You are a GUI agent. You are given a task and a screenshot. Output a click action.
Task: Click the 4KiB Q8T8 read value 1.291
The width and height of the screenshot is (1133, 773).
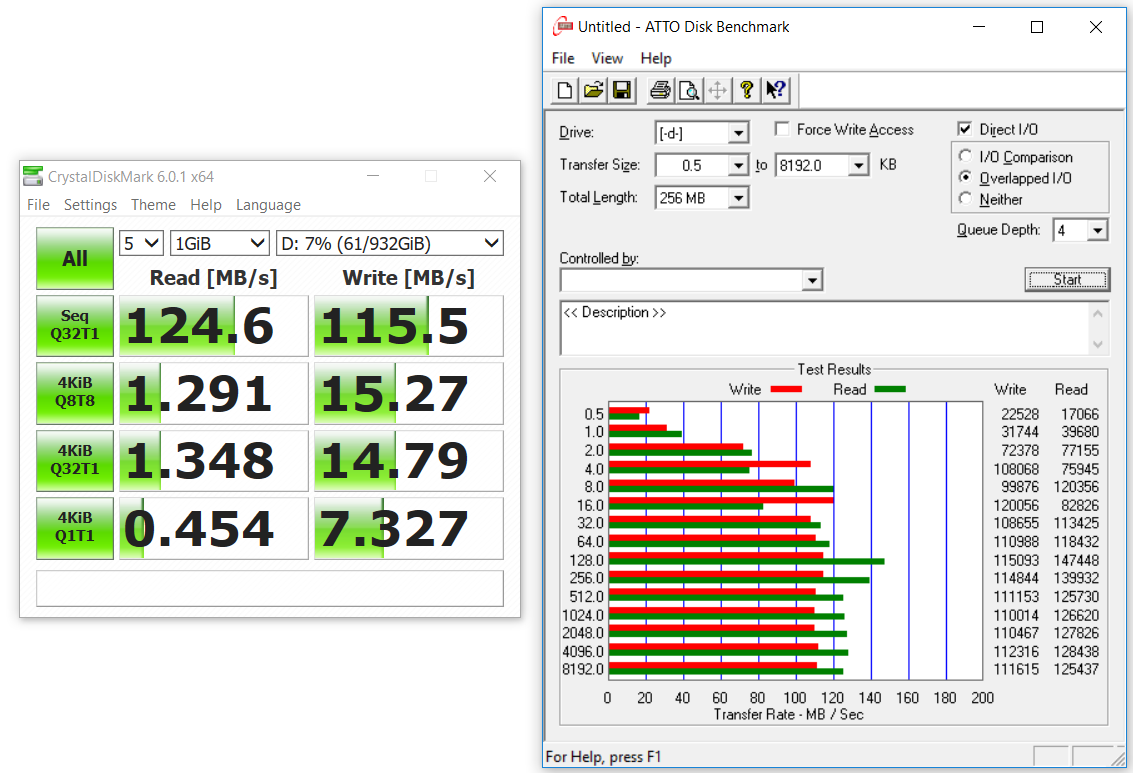214,393
